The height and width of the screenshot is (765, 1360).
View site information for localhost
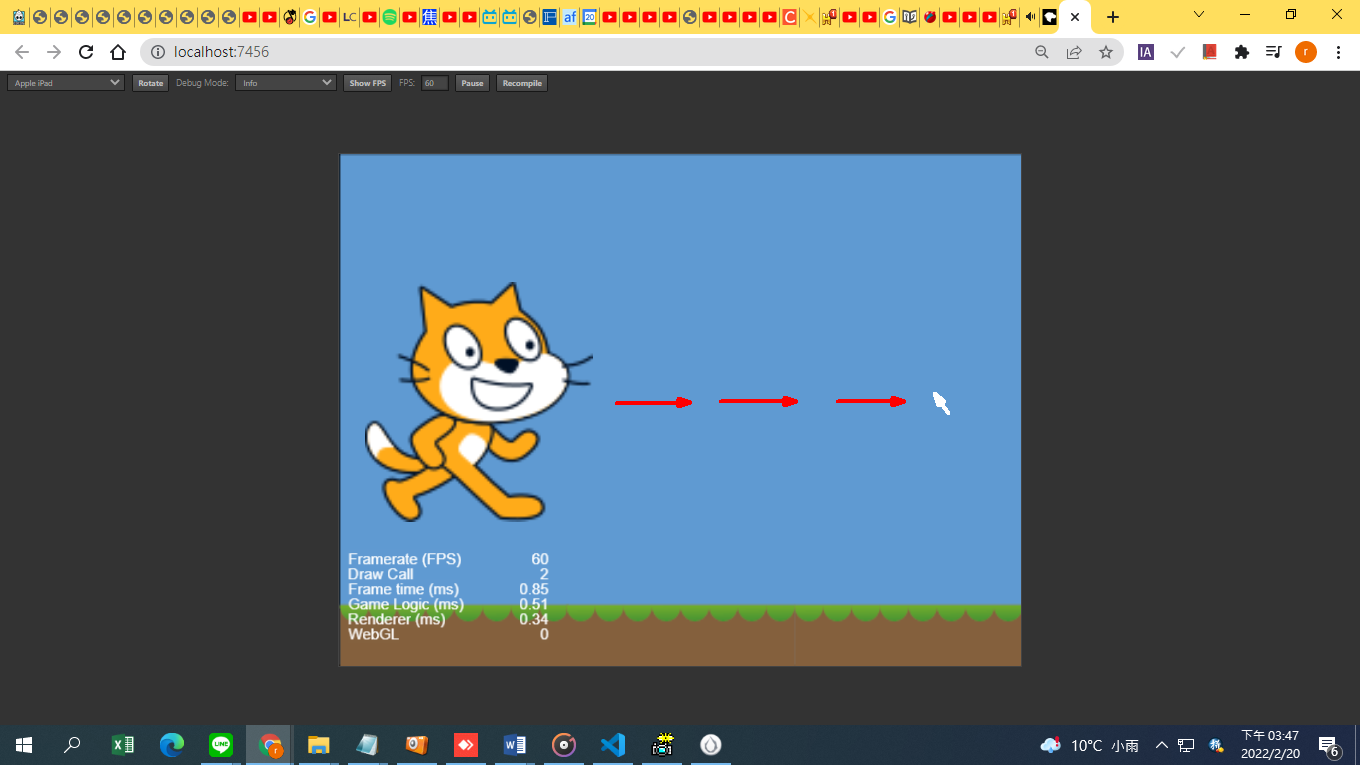click(x=158, y=52)
